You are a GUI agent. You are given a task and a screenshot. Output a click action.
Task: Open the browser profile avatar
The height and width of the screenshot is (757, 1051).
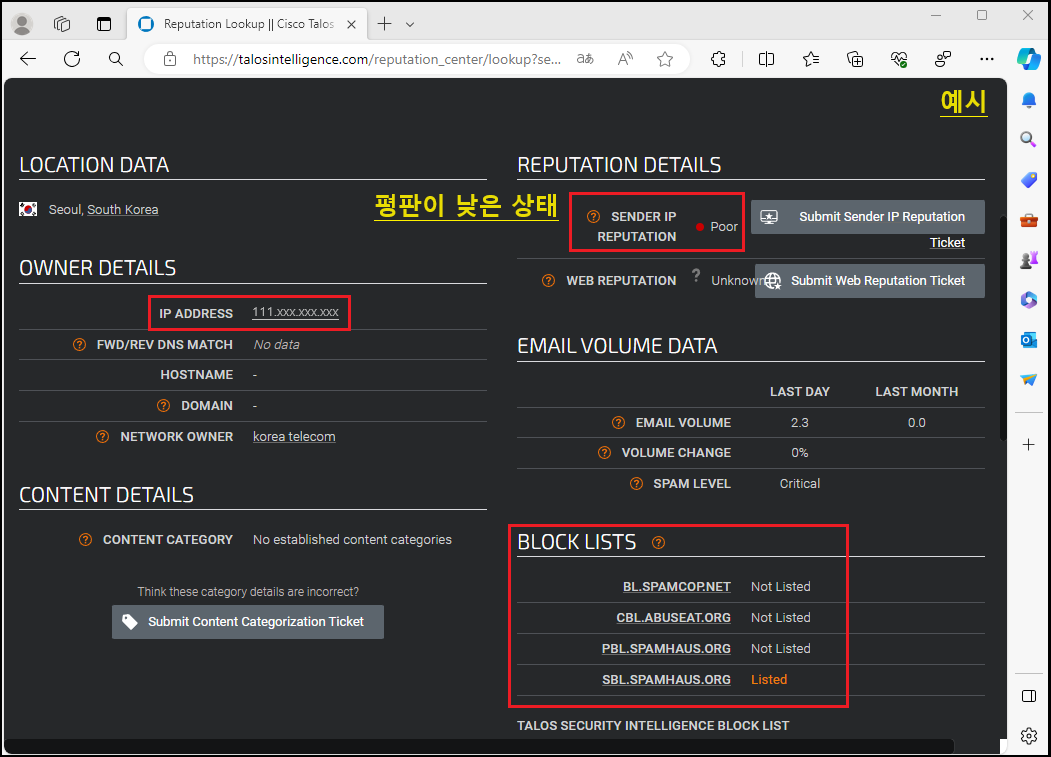(22, 24)
